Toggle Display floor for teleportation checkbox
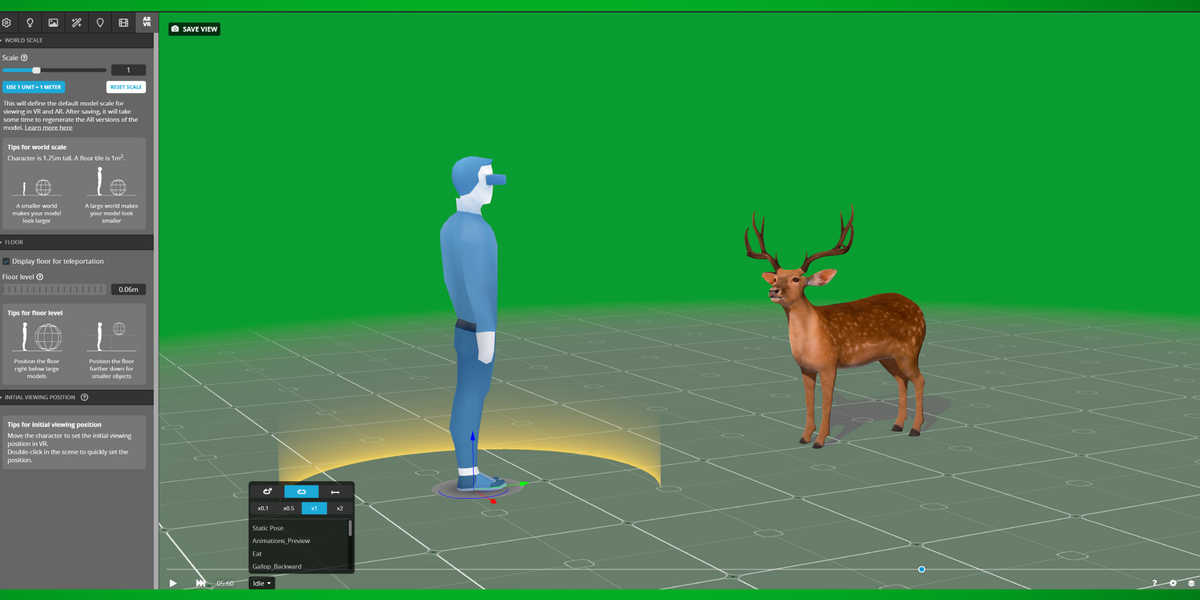Image resolution: width=1200 pixels, height=600 pixels. coord(6,261)
